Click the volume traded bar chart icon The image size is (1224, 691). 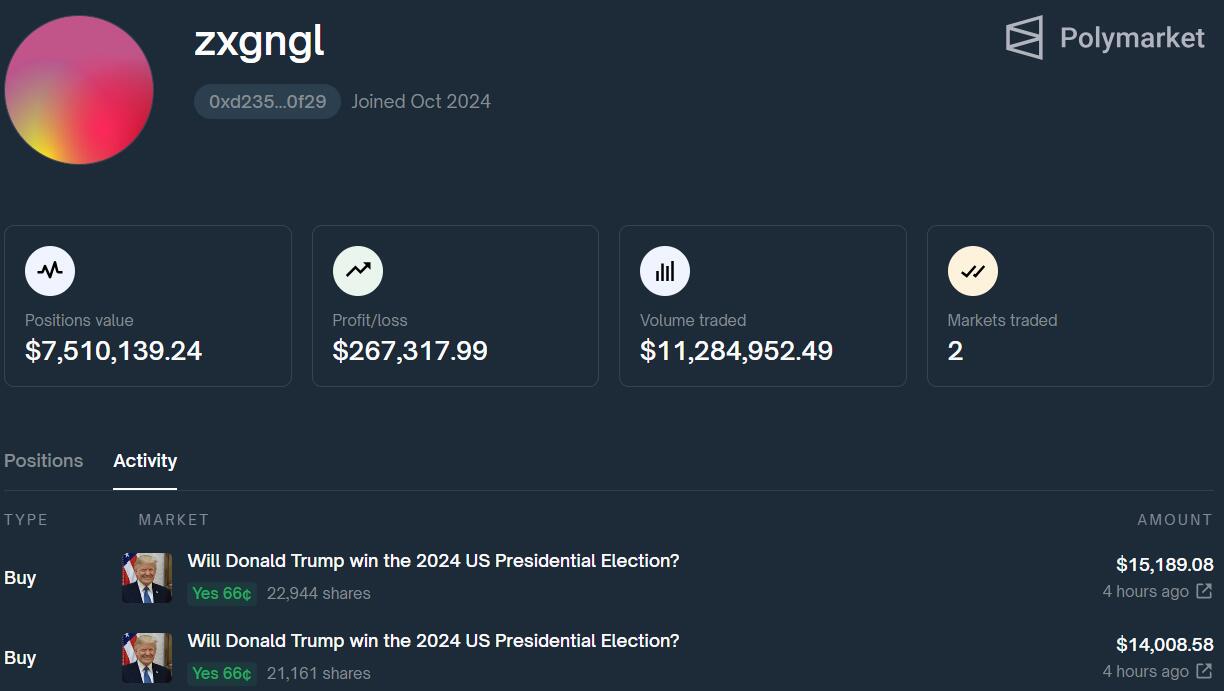pos(665,271)
